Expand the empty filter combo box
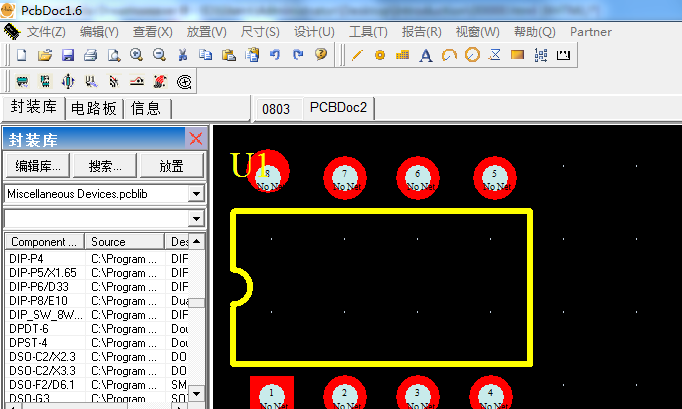This screenshot has width=682, height=409. click(196, 218)
